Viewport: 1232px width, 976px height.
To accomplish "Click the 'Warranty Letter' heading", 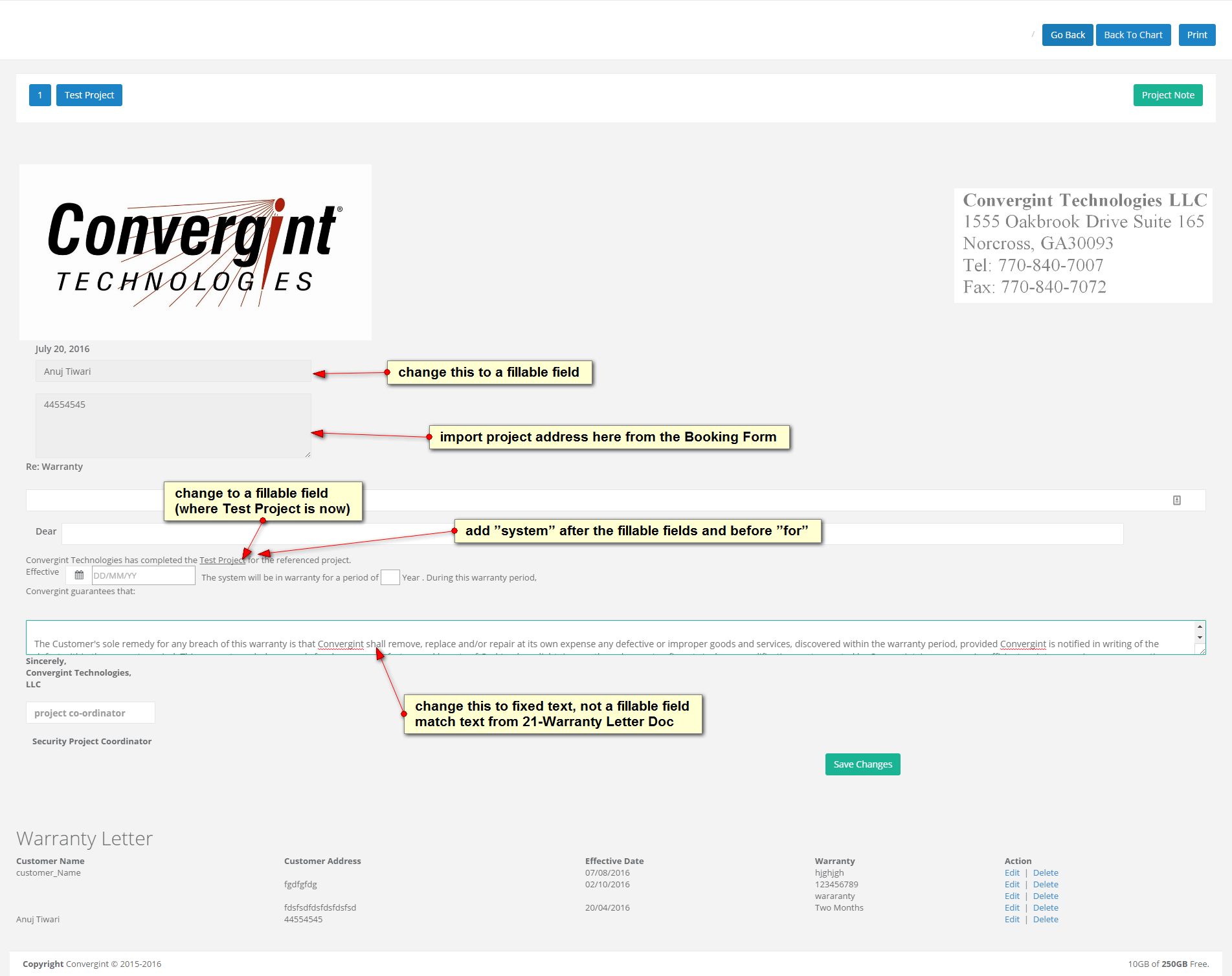I will pyautogui.click(x=84, y=838).
